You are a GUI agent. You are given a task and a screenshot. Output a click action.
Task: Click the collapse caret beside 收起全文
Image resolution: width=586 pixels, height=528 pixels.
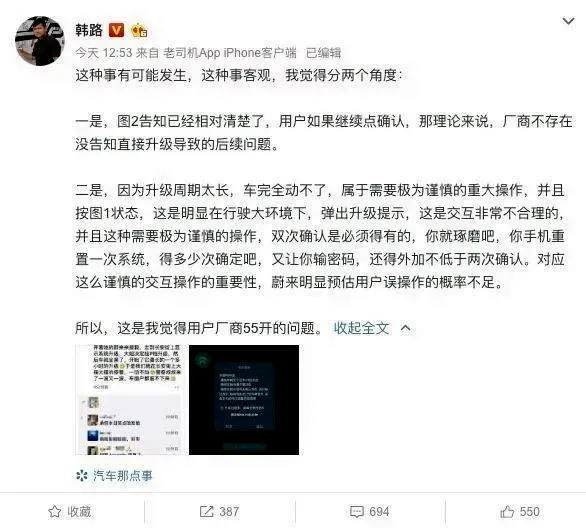tap(405, 328)
